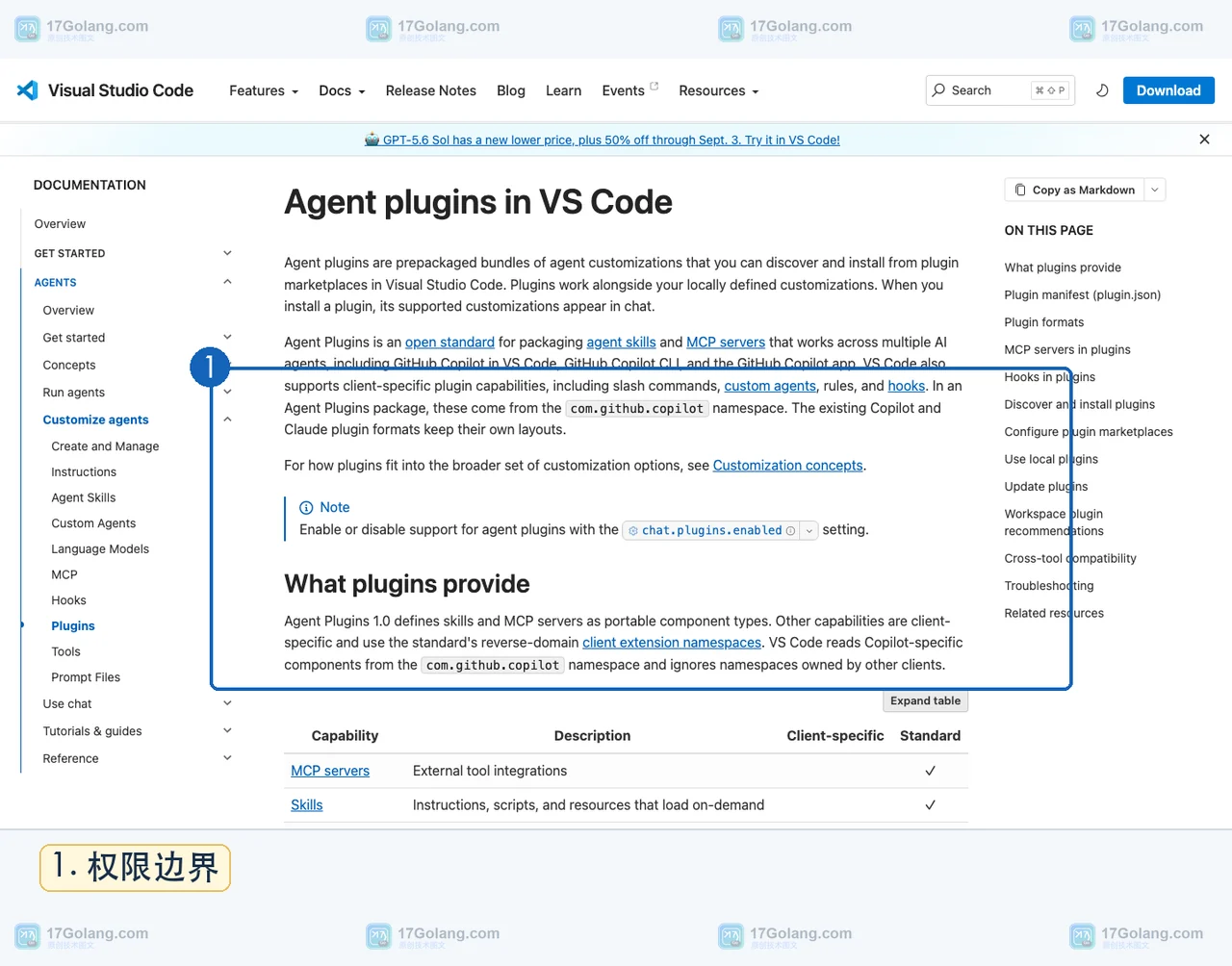Viewport: 1232px width, 966px height.
Task: Jump to What plugins provide section
Action: pyautogui.click(x=1063, y=267)
